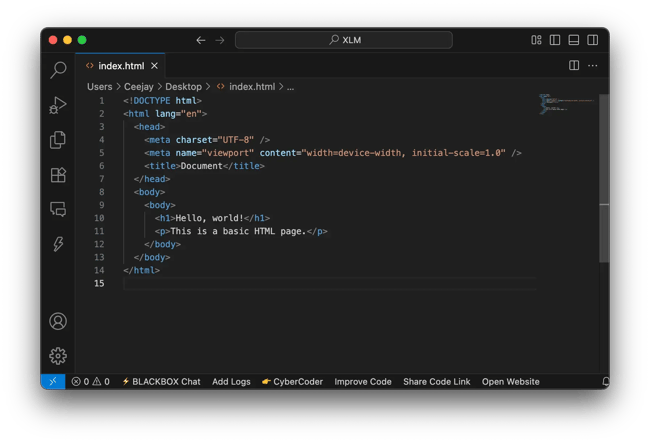
Task: Click the XLM command center search field
Action: click(x=343, y=40)
